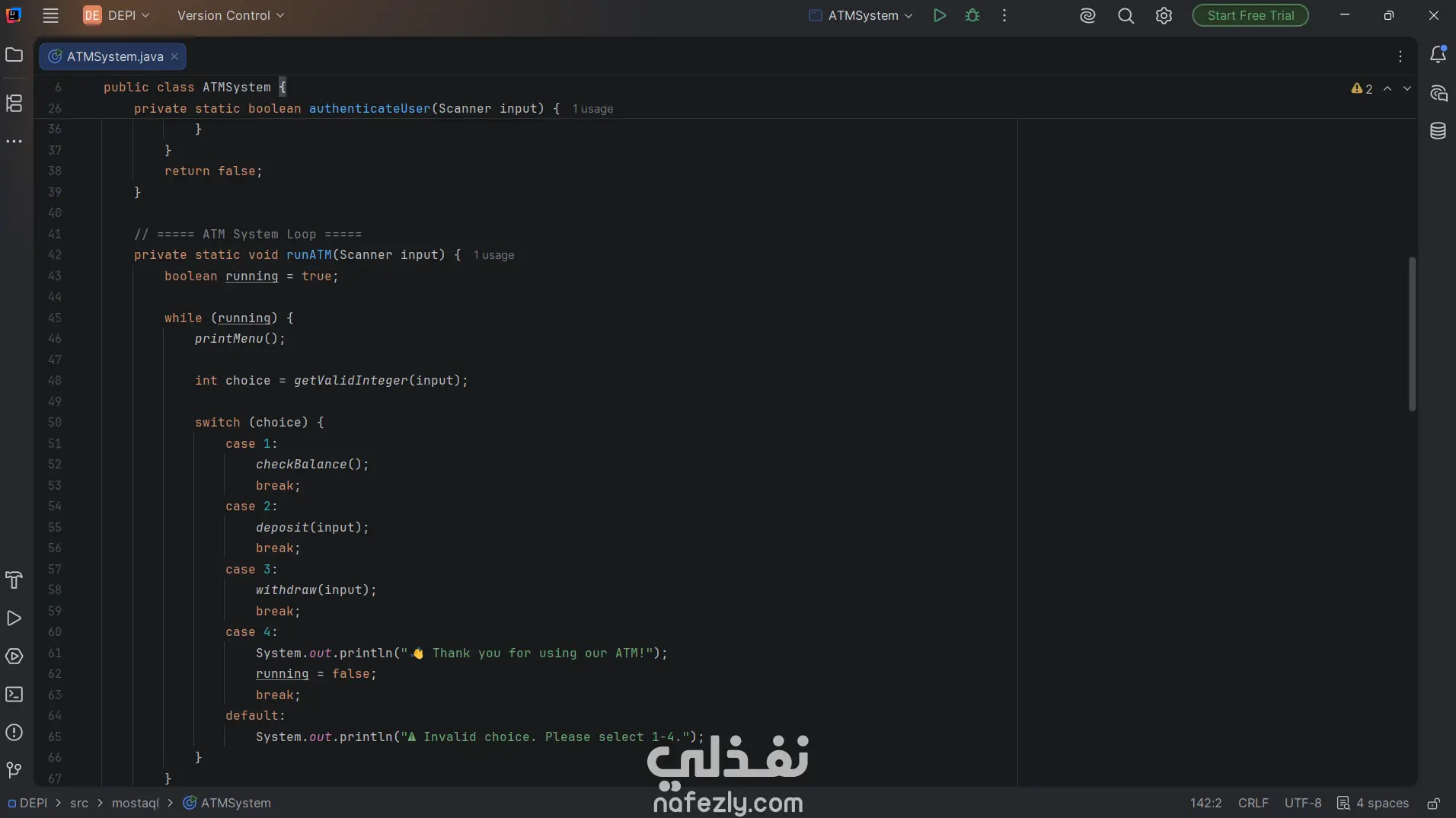Open 1 usage hint for runATM
Image resolution: width=1456 pixels, height=818 pixels.
(493, 255)
